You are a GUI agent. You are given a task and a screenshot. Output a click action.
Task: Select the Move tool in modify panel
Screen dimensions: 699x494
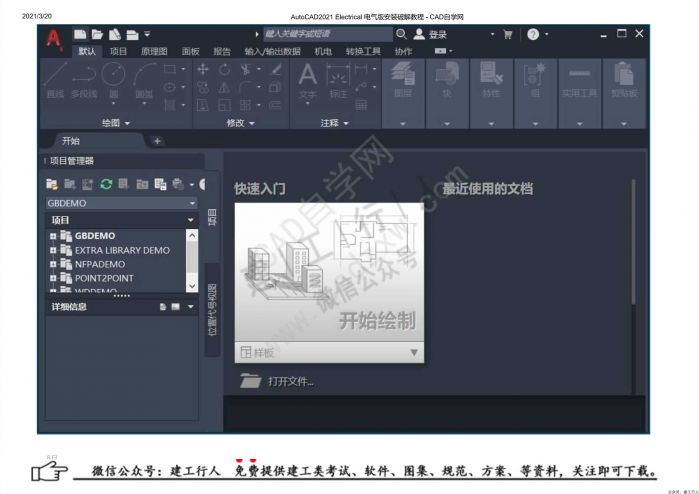[x=203, y=69]
